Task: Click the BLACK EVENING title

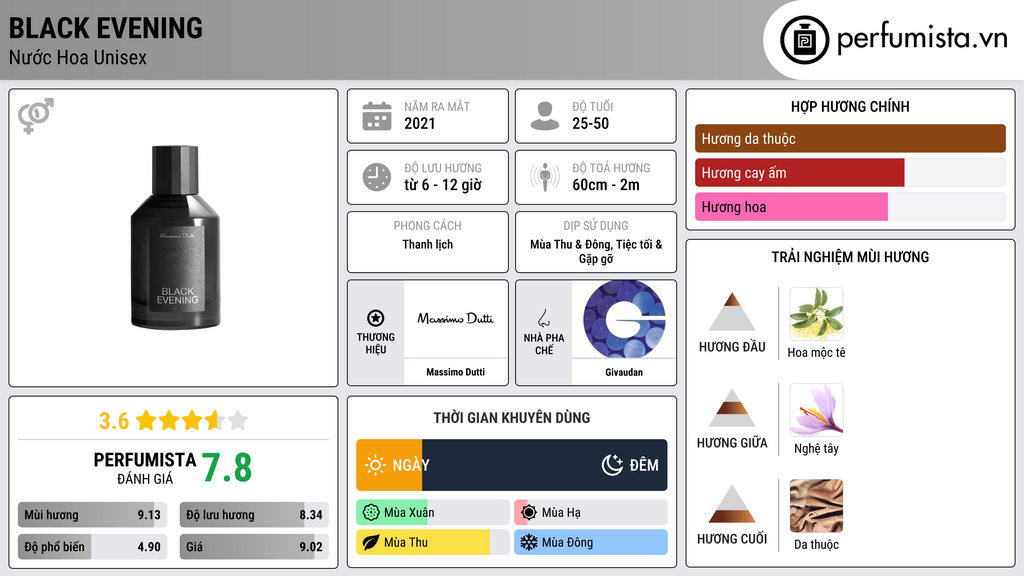Action: [x=106, y=28]
